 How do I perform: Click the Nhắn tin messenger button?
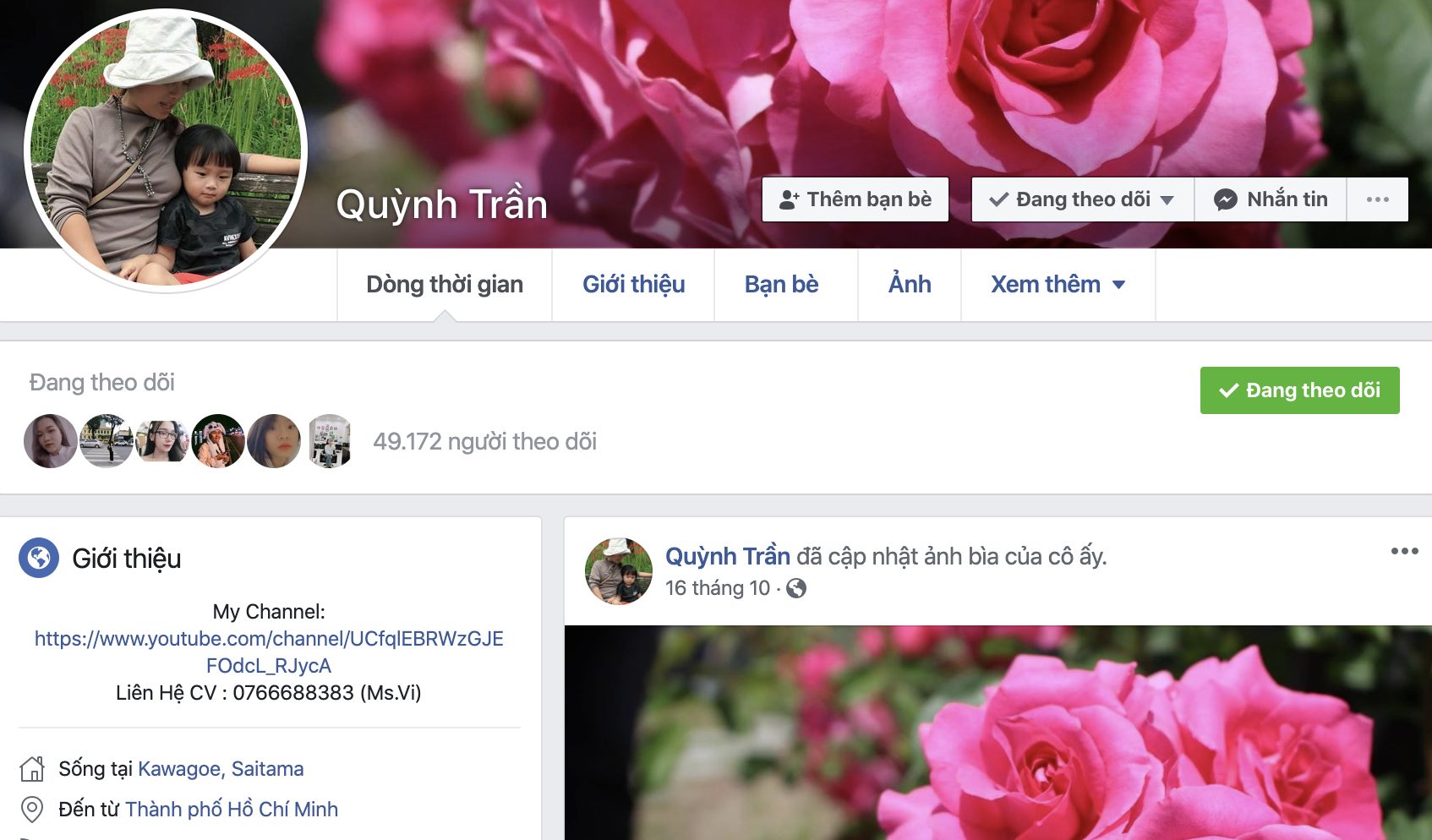[x=1271, y=199]
